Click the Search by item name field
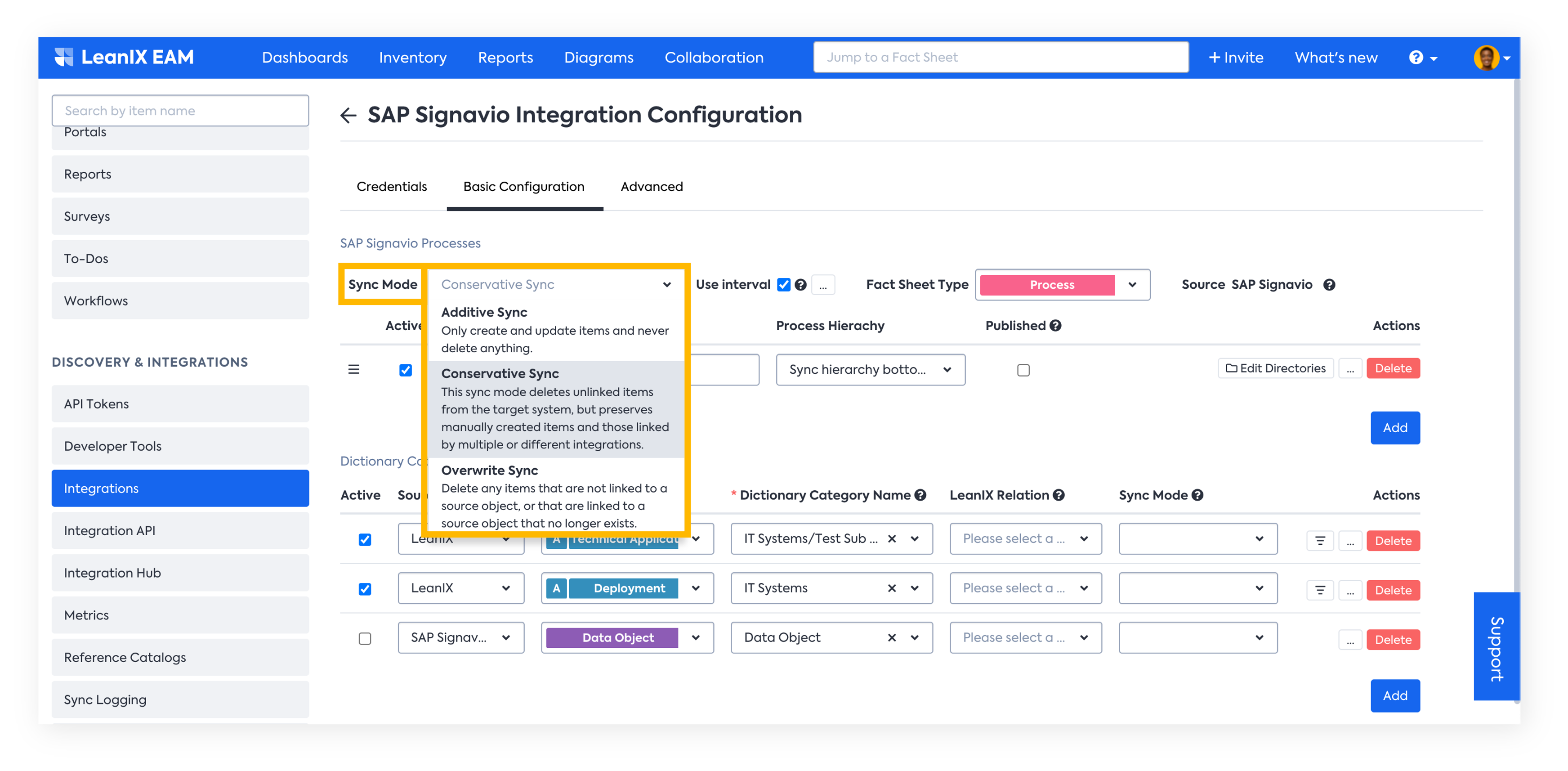The height and width of the screenshot is (771, 1568). [180, 110]
